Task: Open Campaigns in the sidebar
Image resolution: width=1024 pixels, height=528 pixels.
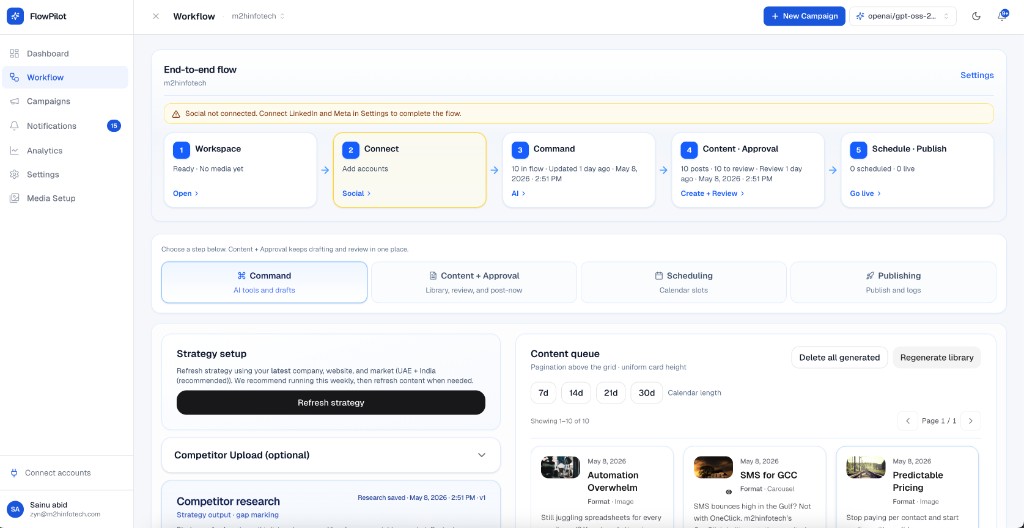Action: point(65,101)
